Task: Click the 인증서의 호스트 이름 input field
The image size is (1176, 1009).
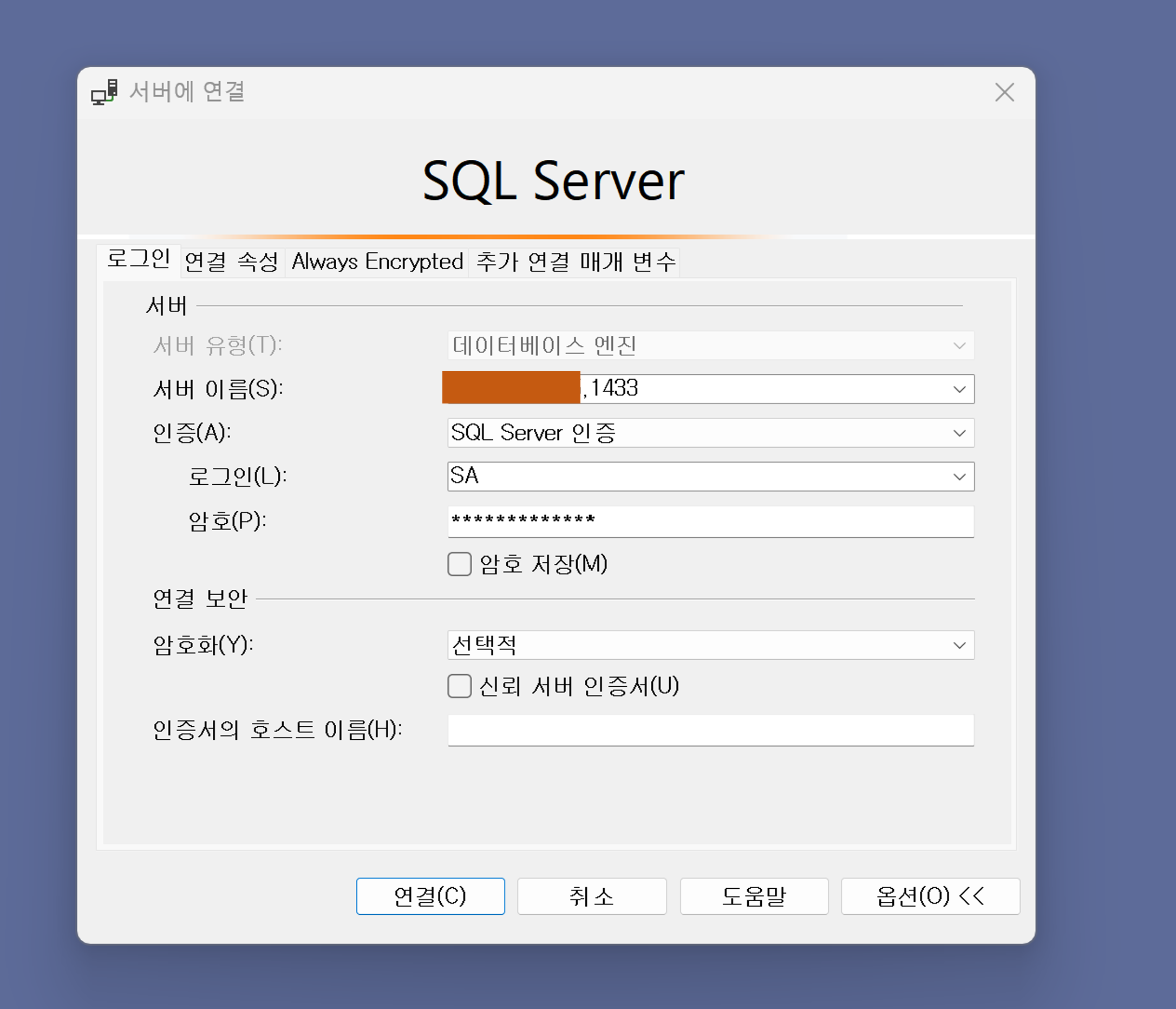Action: 710,730
